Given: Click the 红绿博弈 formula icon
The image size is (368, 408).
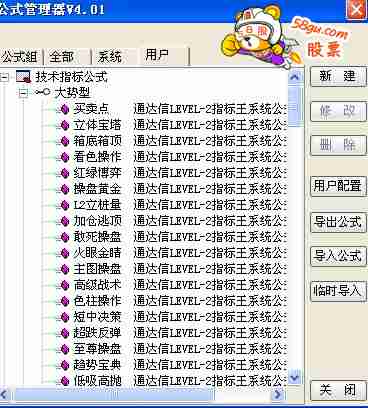Looking at the screenshot, I should pyautogui.click(x=64, y=173).
